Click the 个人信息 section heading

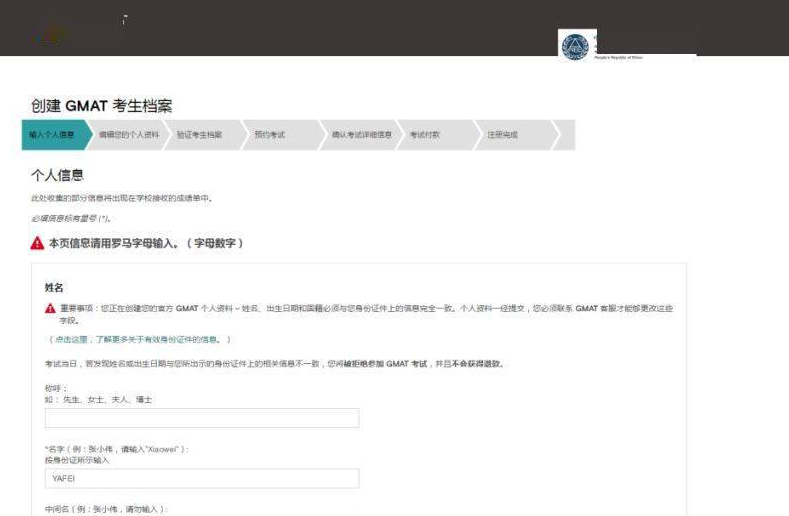point(57,175)
